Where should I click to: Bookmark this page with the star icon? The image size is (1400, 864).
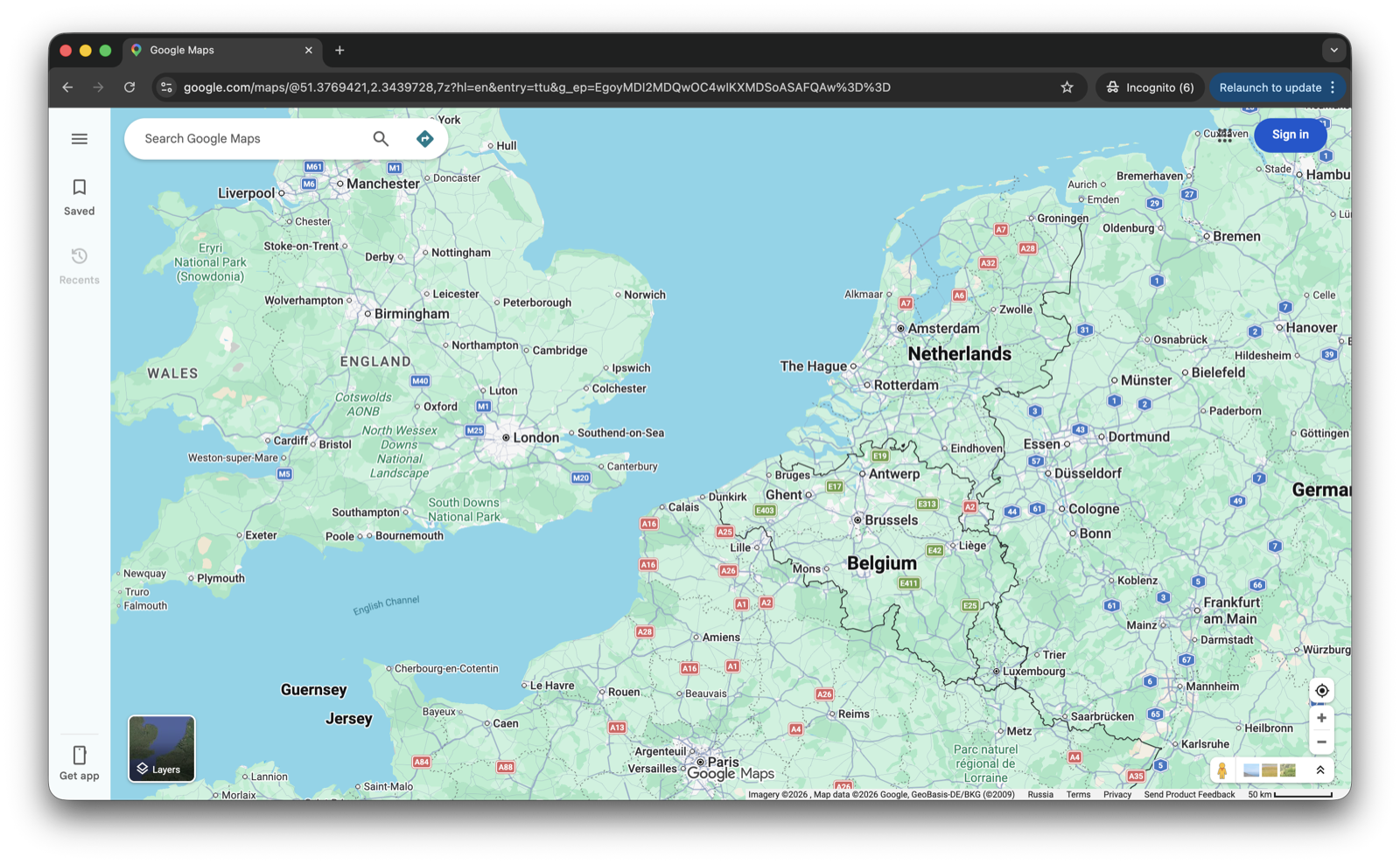point(1067,87)
